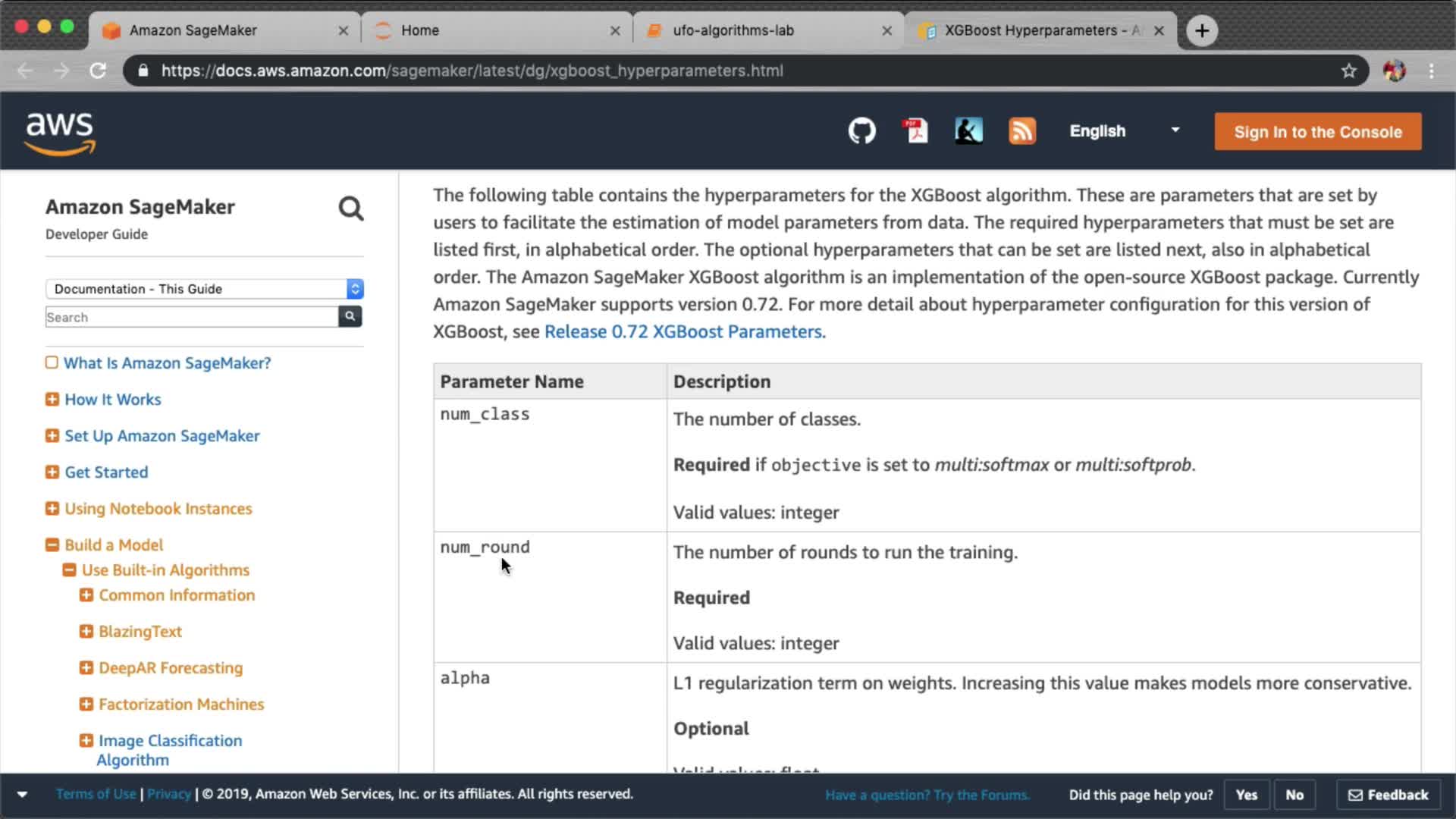Open Release 0.72 XGBoost Parameters link
The height and width of the screenshot is (819, 1456).
click(684, 332)
